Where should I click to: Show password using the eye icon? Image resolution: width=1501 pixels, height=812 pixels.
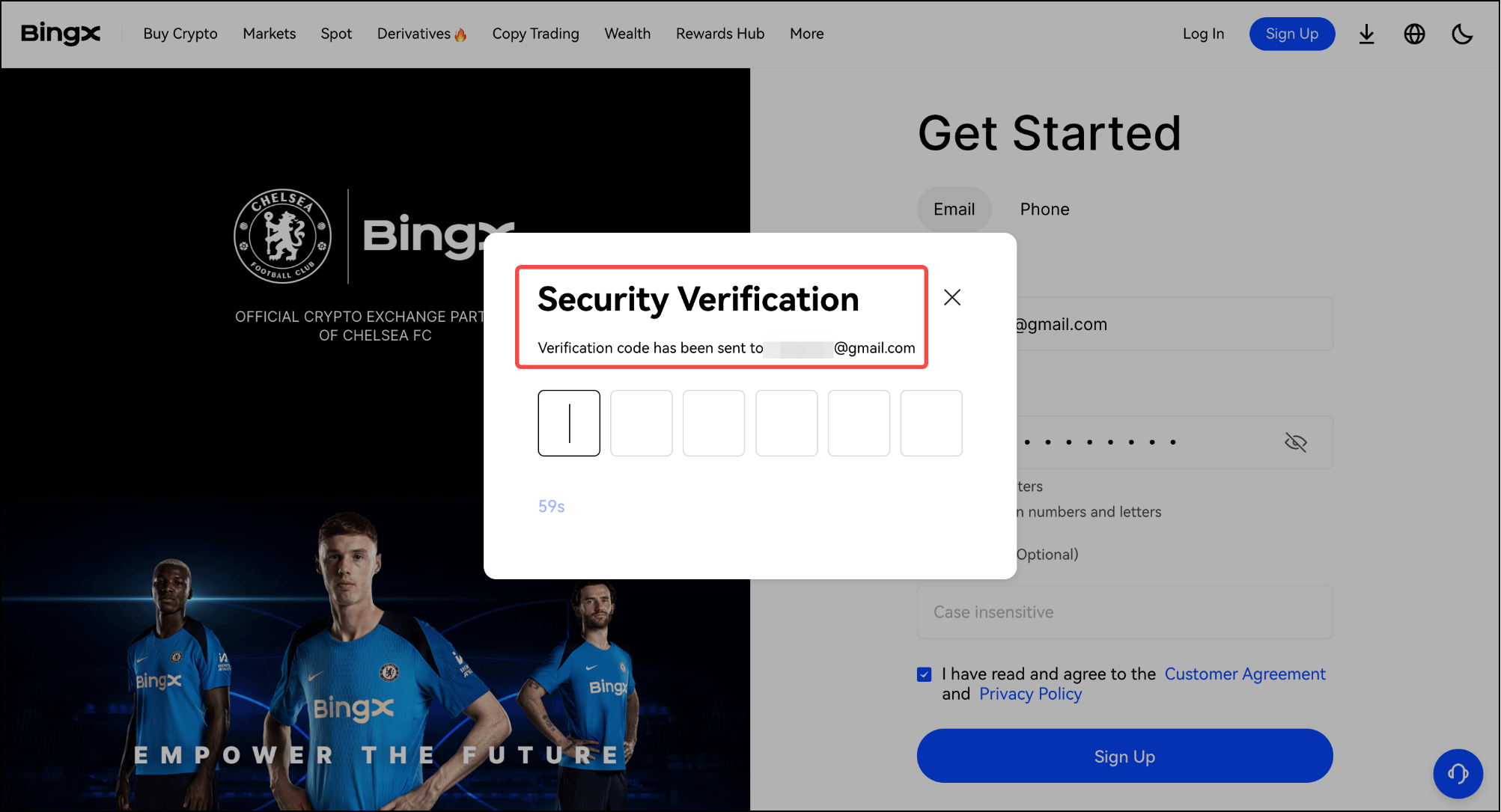pyautogui.click(x=1296, y=442)
